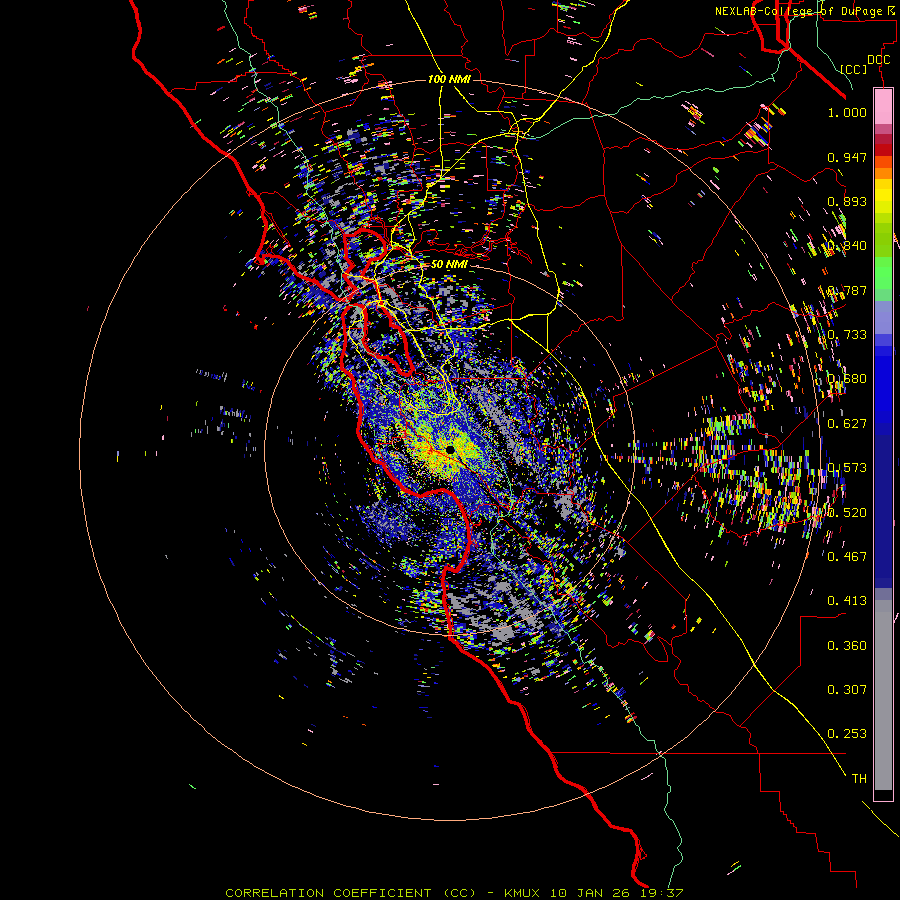Pick the large gray lower segment of the colorbar

[x=883, y=695]
